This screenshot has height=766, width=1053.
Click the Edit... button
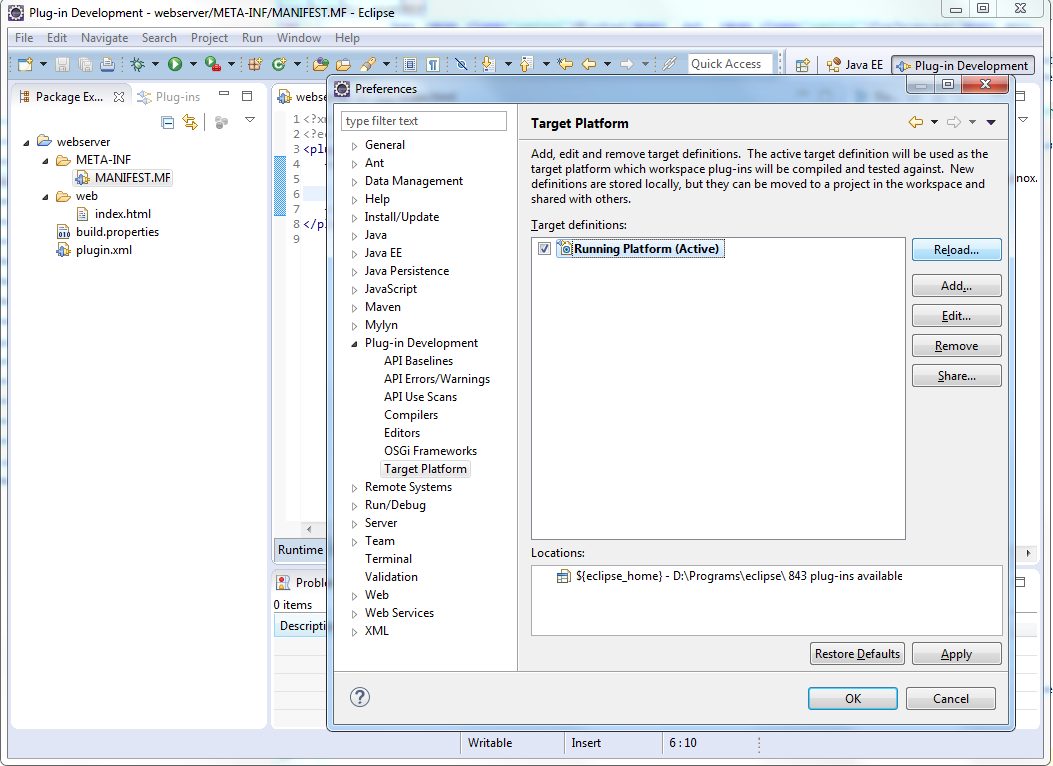[956, 316]
